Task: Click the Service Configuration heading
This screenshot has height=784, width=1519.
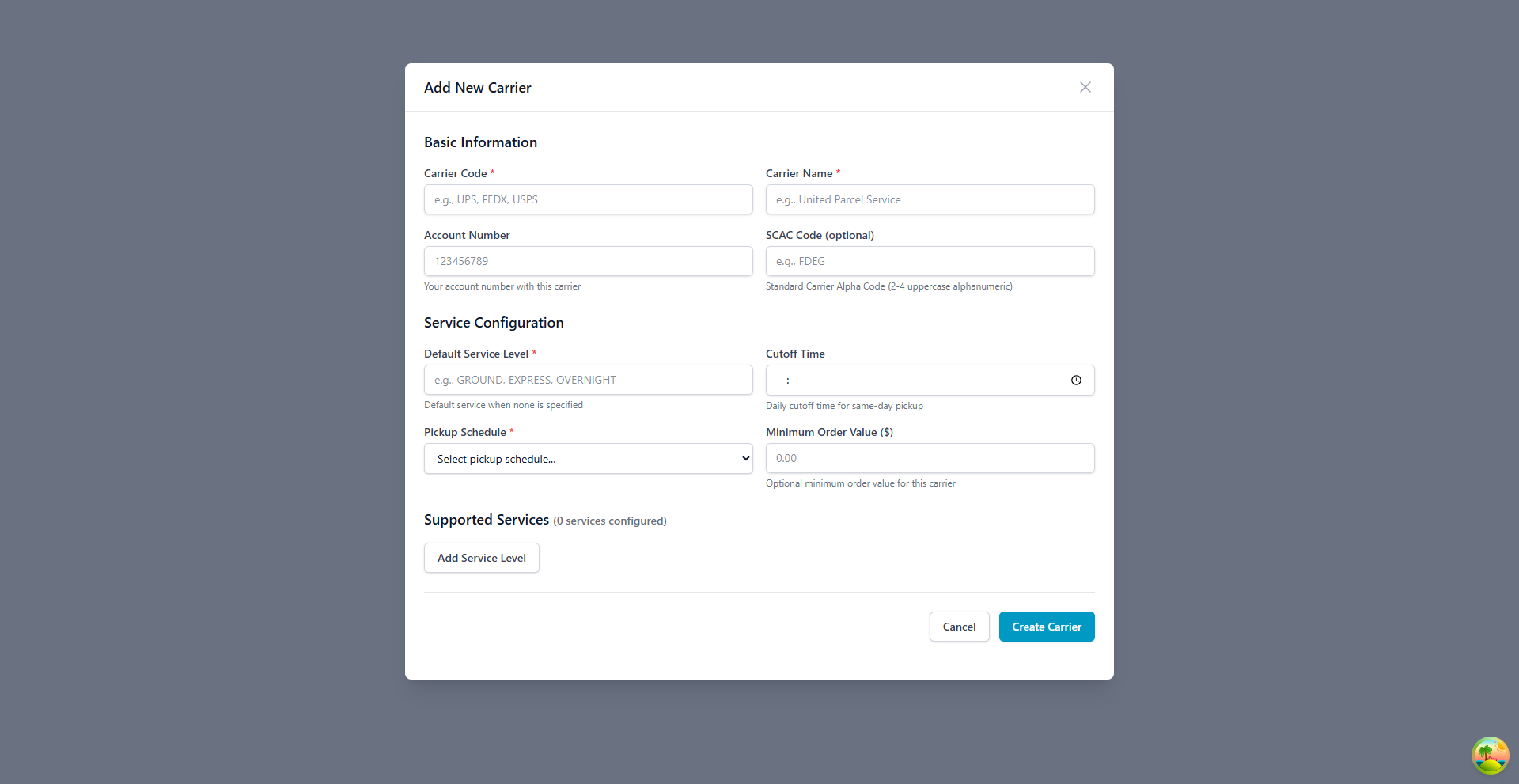Action: 493,322
